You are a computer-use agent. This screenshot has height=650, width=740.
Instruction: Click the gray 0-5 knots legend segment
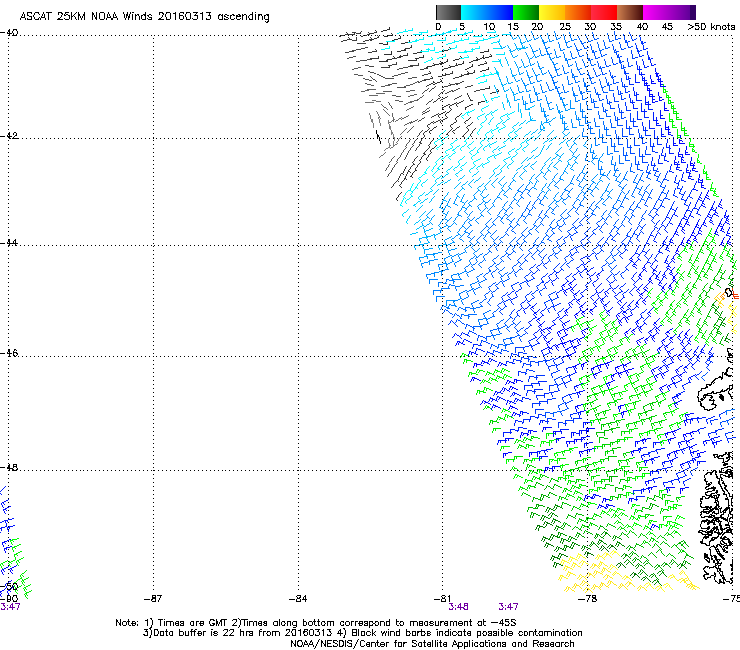448,12
